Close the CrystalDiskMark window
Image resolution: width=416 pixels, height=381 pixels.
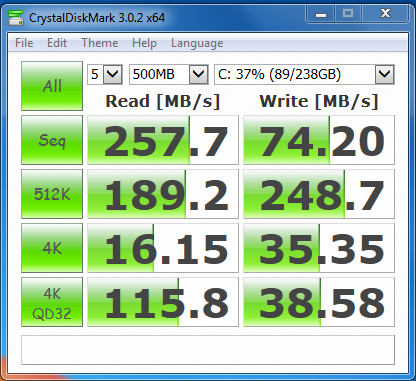pyautogui.click(x=386, y=14)
